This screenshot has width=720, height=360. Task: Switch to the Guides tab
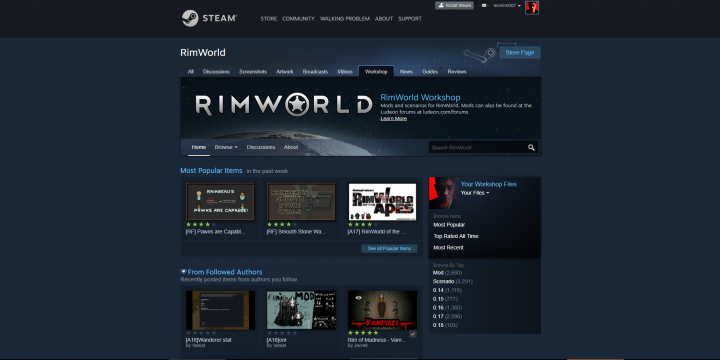(430, 72)
